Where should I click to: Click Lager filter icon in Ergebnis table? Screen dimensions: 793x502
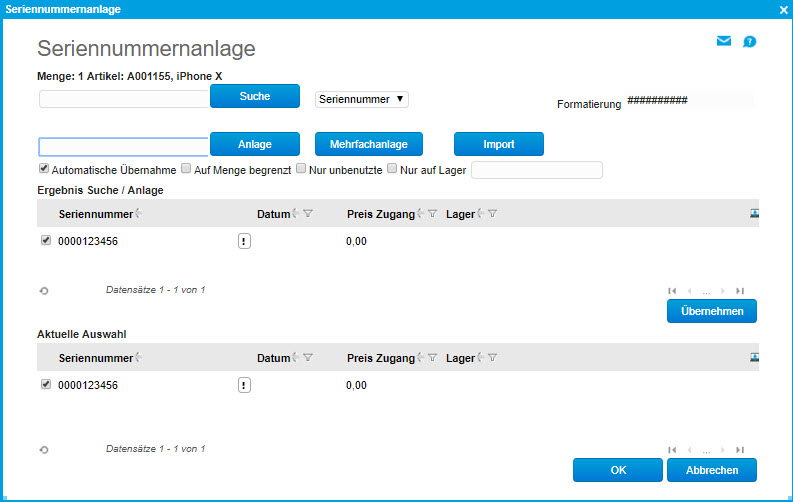click(x=492, y=213)
